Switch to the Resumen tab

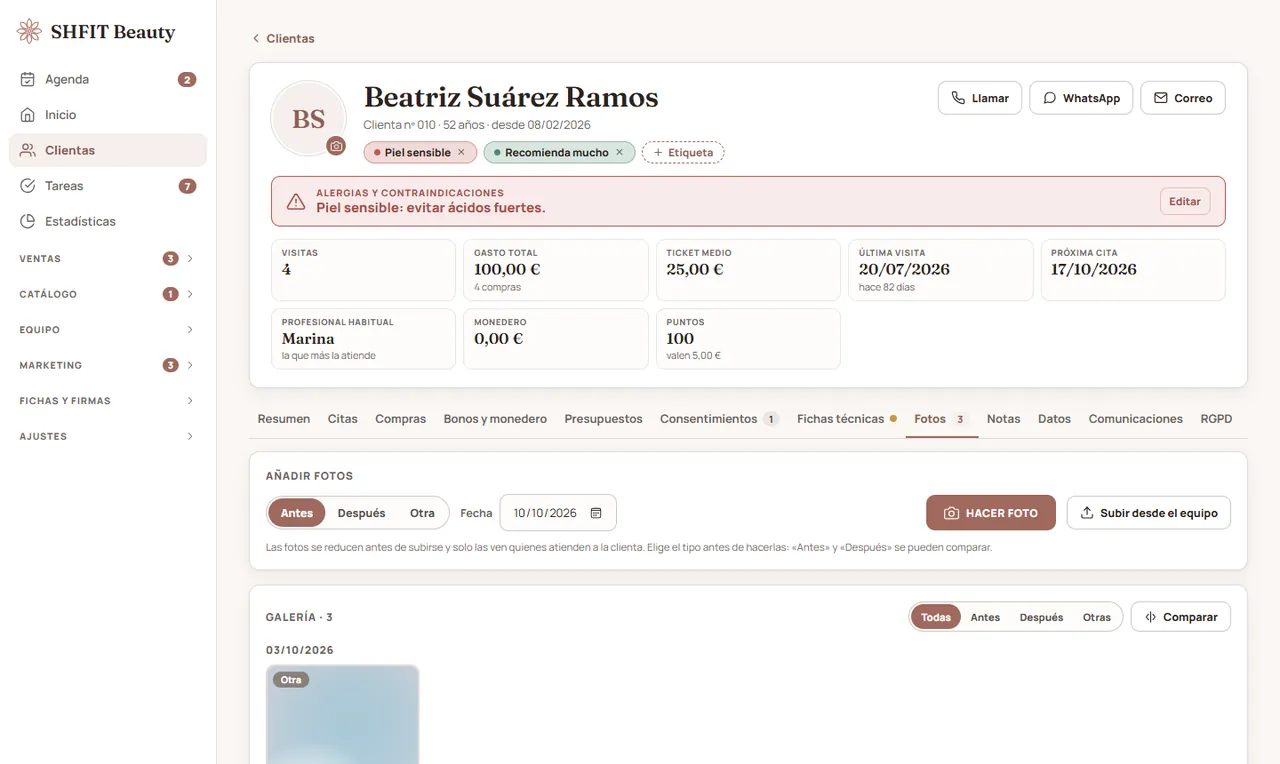click(284, 419)
